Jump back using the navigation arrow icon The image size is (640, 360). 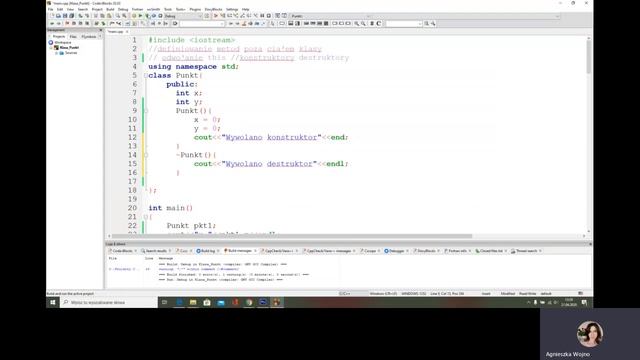(x=52, y=24)
